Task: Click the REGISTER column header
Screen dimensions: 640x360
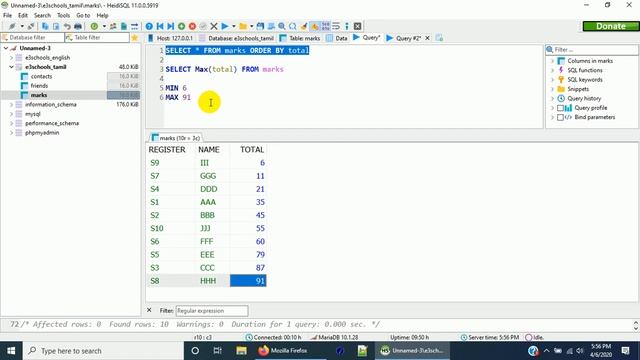Action: point(171,150)
